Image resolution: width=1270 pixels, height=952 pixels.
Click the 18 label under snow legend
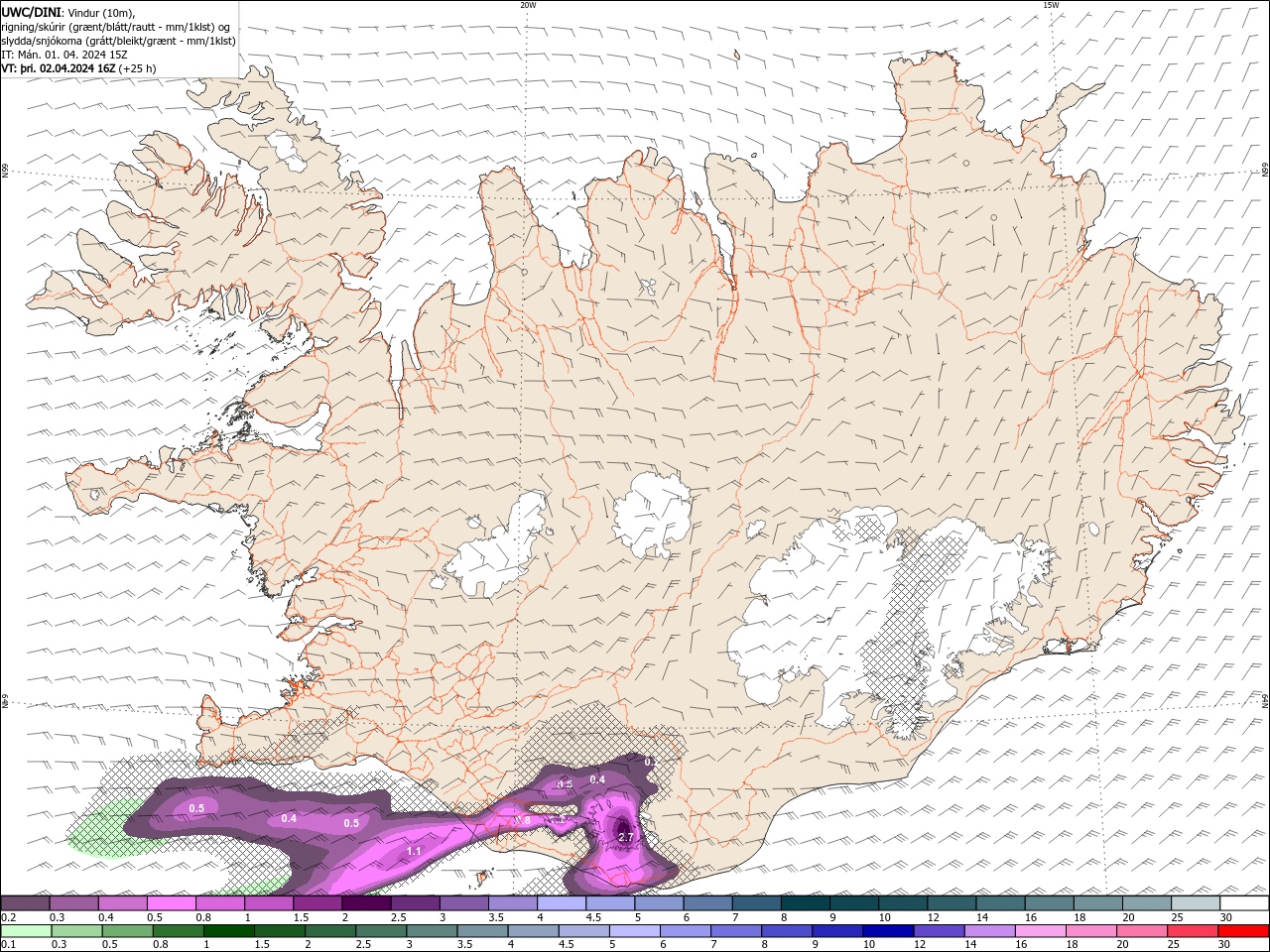click(x=1079, y=917)
